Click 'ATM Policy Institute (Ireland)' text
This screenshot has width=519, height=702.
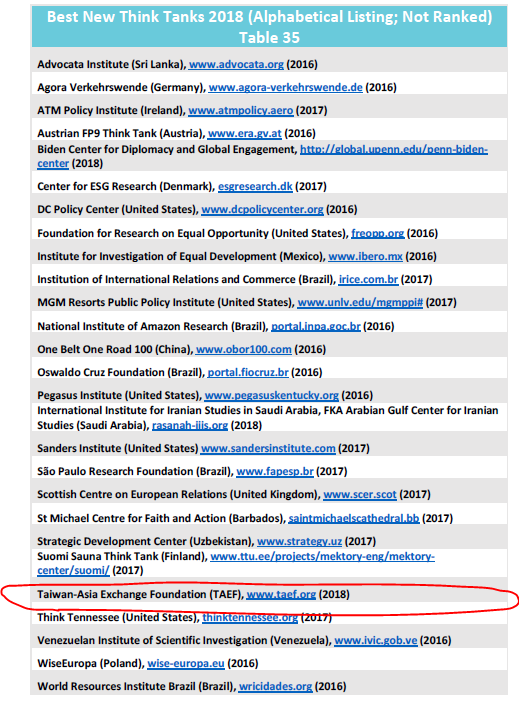(111, 111)
